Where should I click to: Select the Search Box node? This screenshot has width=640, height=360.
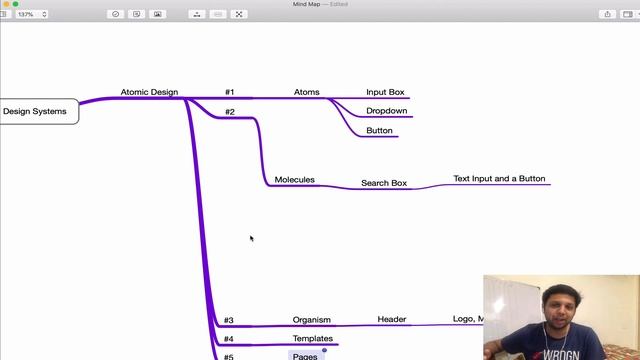coord(384,183)
